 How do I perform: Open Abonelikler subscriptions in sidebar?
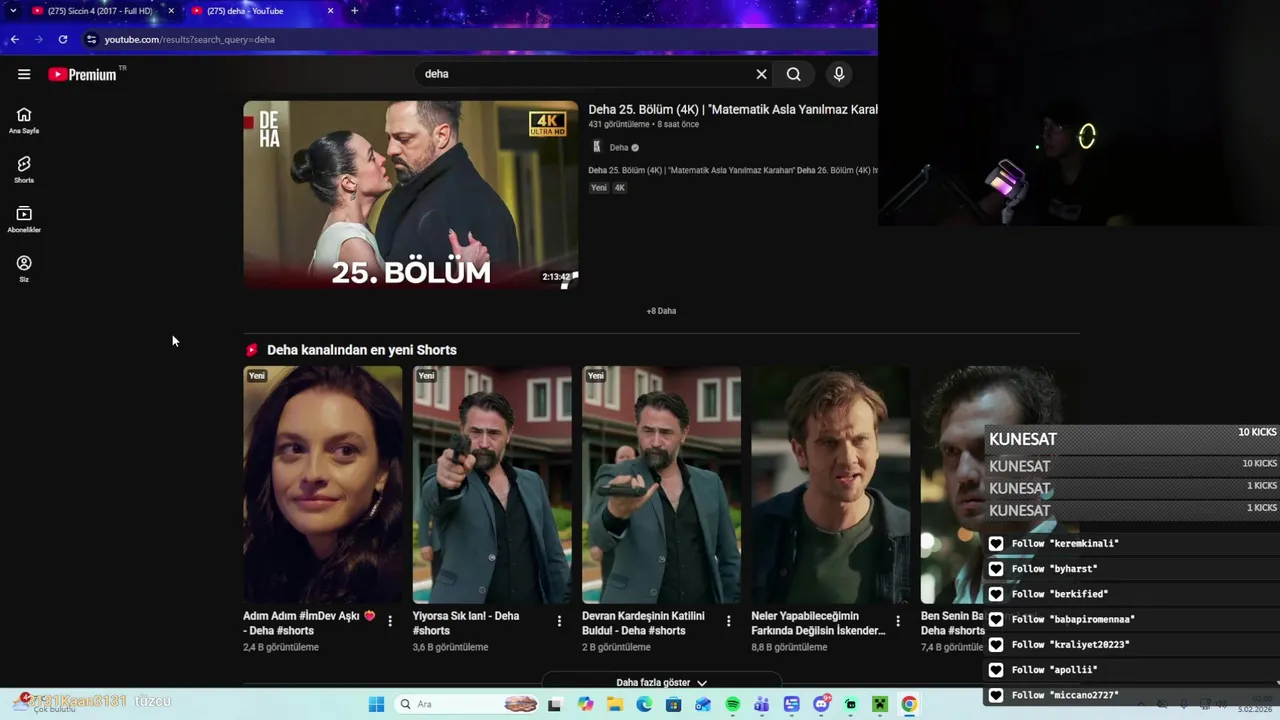click(x=24, y=219)
